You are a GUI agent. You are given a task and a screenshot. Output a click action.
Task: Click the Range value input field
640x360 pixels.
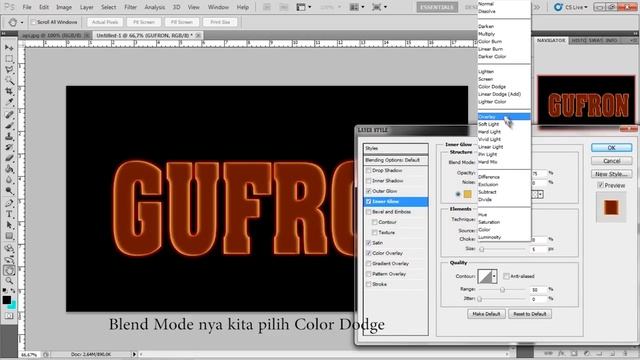[x=538, y=289]
